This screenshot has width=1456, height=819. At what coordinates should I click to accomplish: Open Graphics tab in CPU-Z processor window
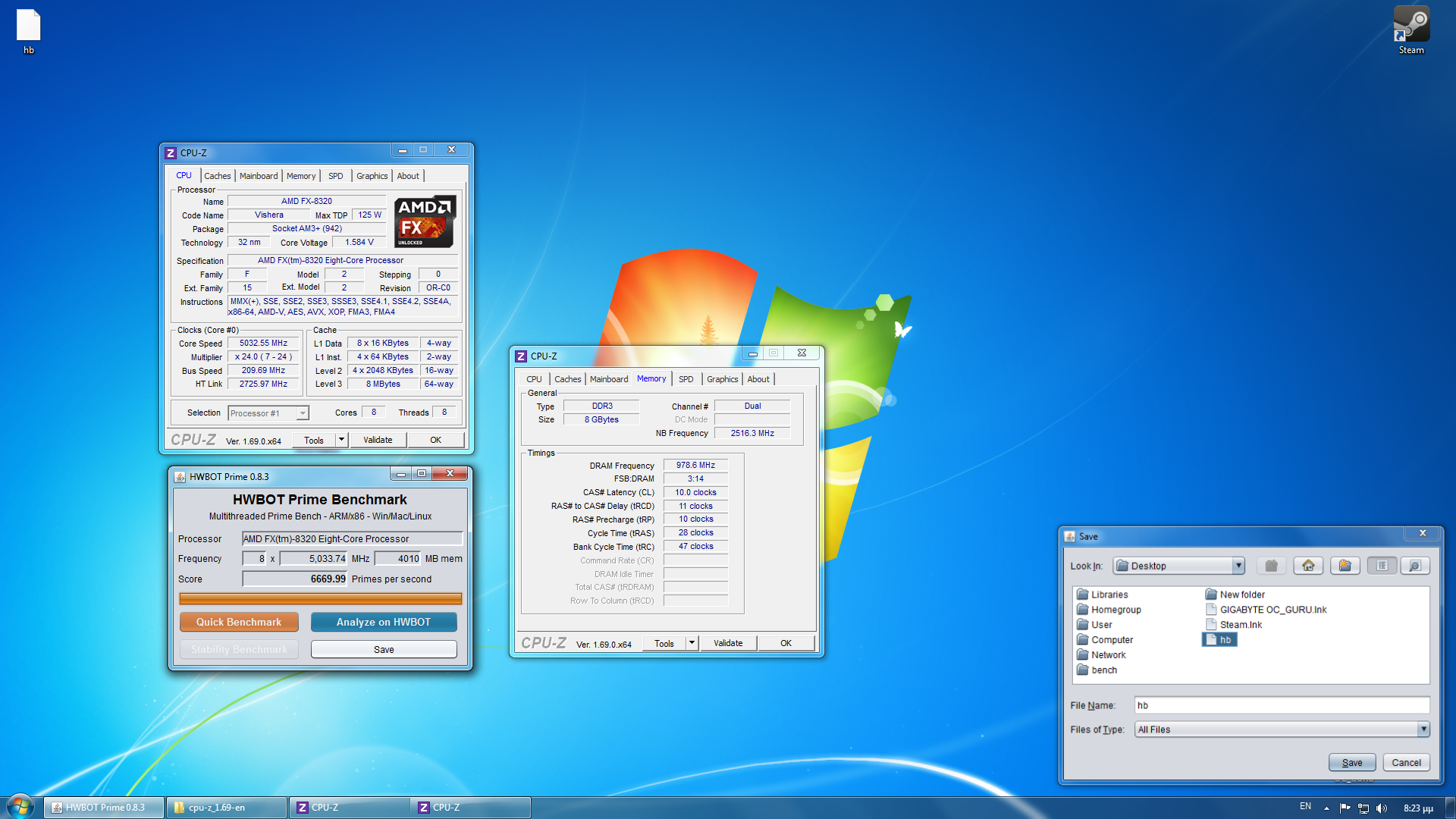(372, 176)
